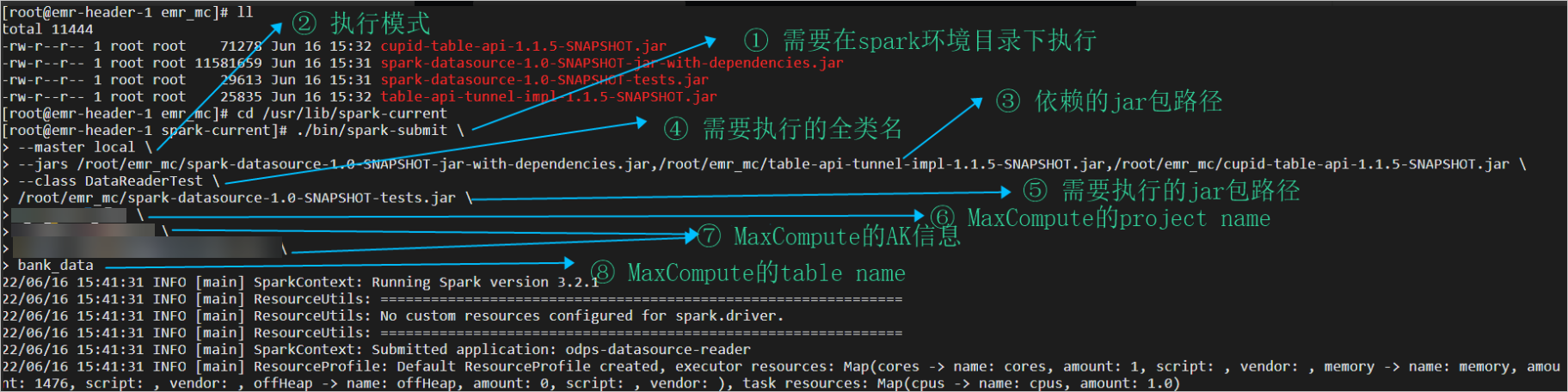Image resolution: width=1568 pixels, height=392 pixels.
Task: Click table-api-tunnel-impl-1.1.5-SNAPSHOT.jar in the ll listing
Action: [x=549, y=97]
